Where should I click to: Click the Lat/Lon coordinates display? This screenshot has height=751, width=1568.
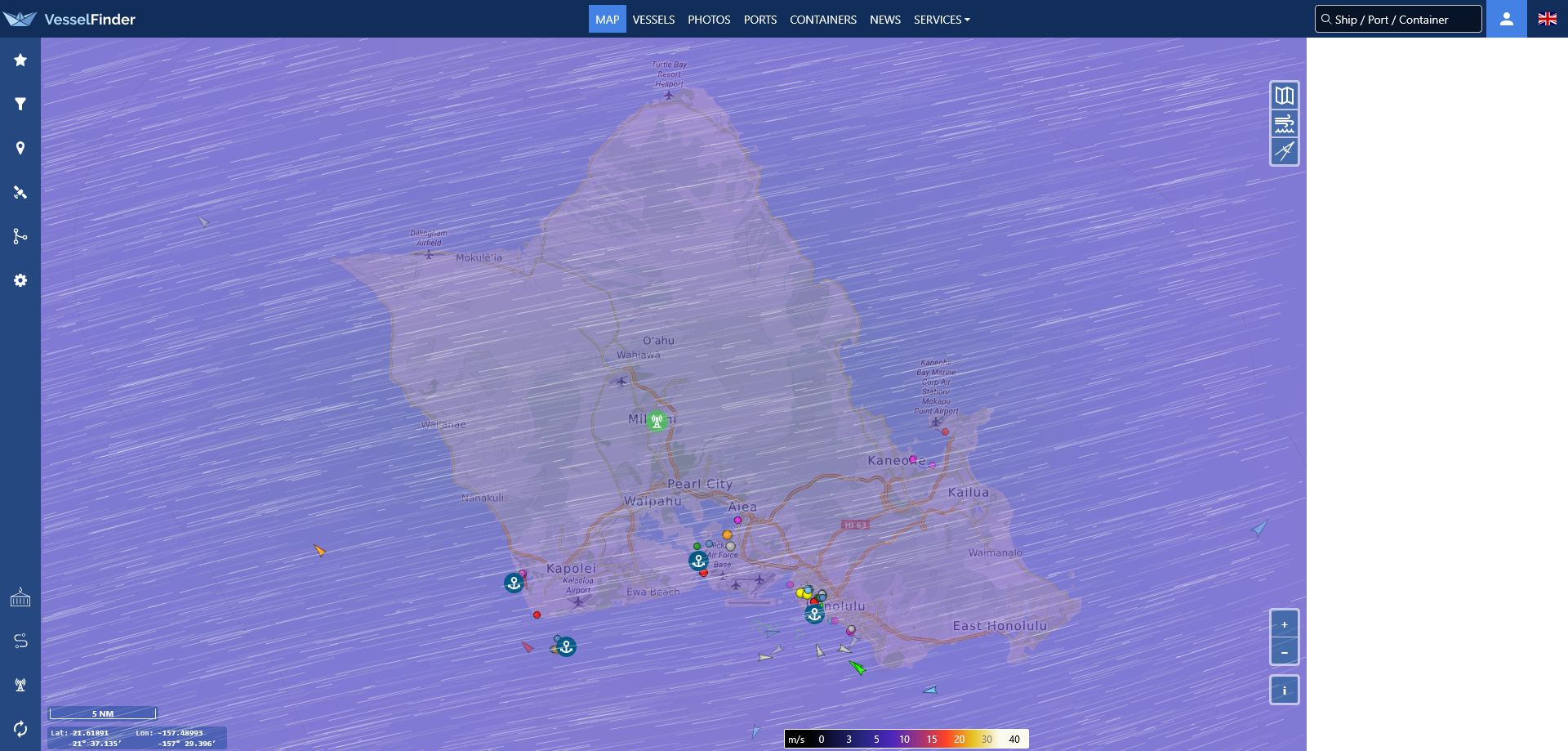(137, 738)
